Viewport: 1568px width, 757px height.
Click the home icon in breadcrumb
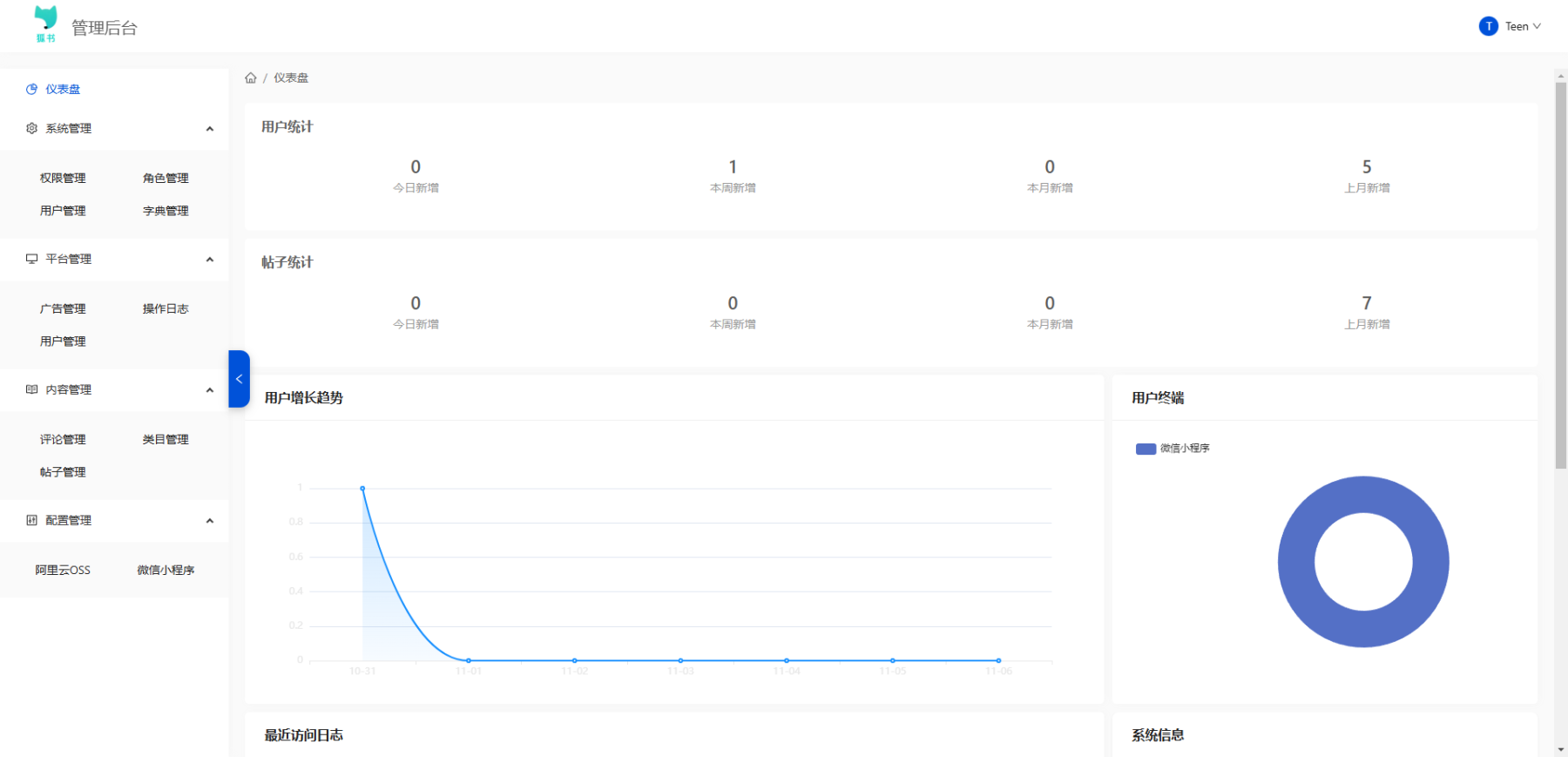click(251, 78)
